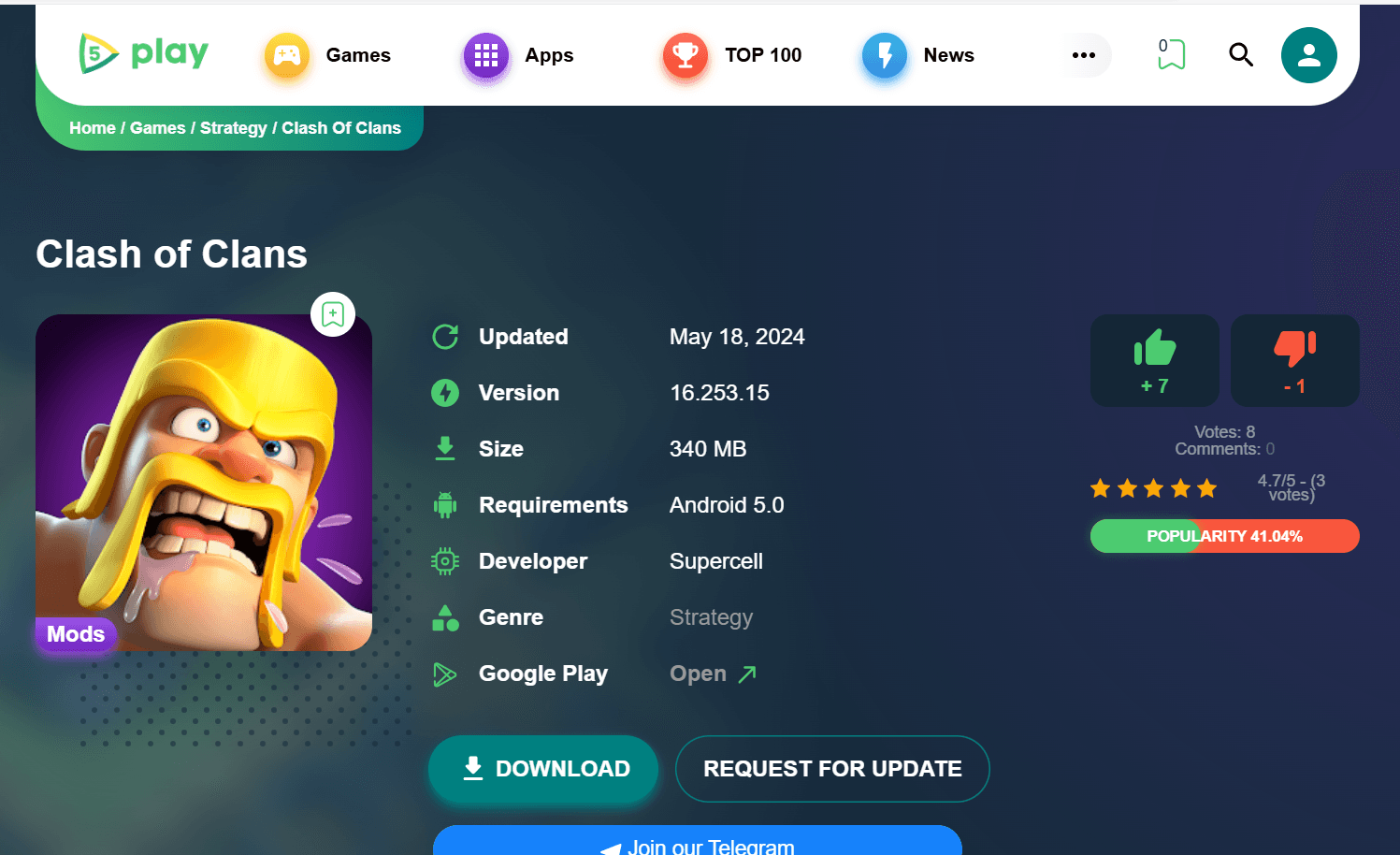Click the Comments: 0 text

point(1225,449)
